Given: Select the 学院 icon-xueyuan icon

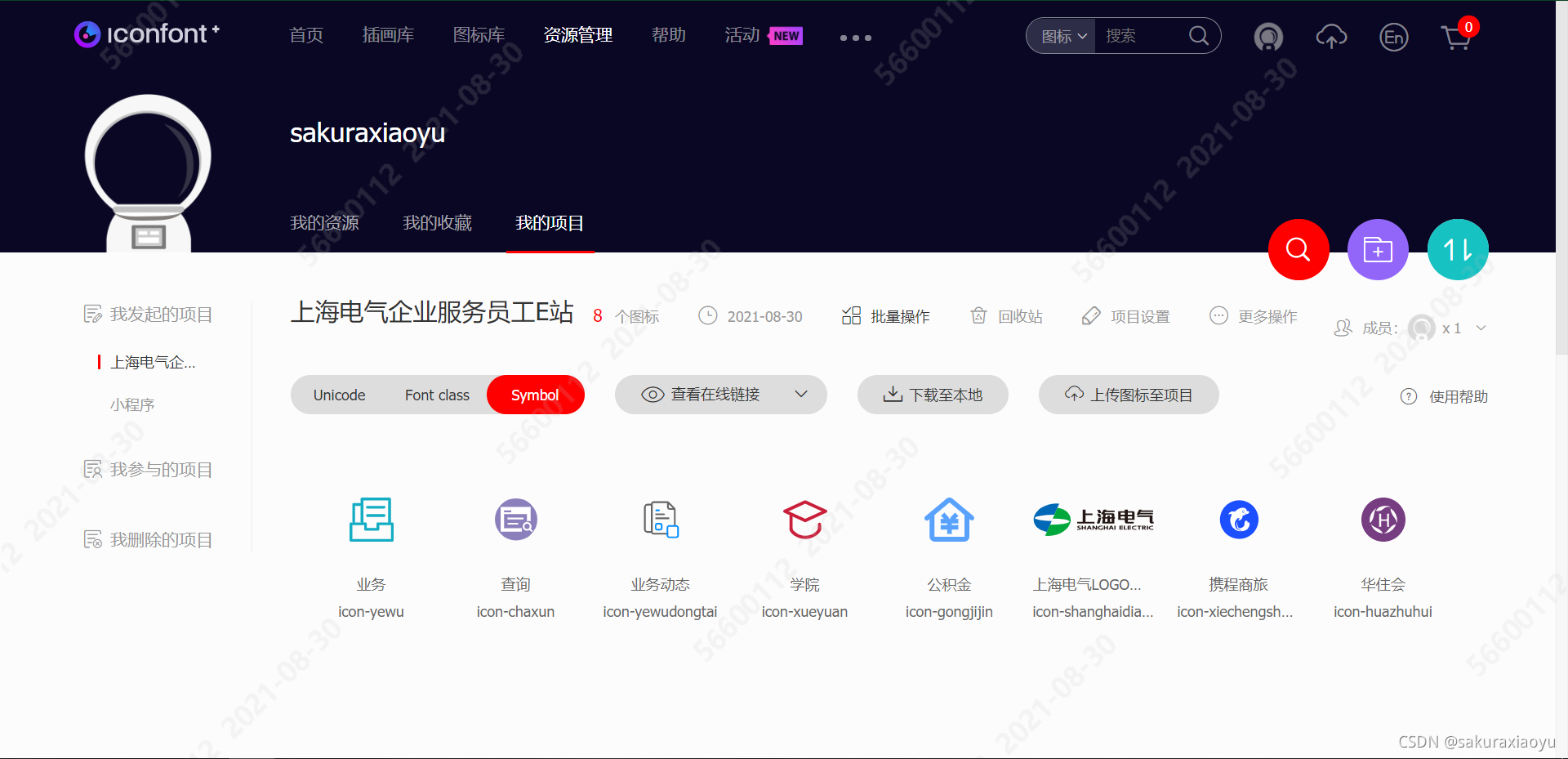Looking at the screenshot, I should [805, 520].
